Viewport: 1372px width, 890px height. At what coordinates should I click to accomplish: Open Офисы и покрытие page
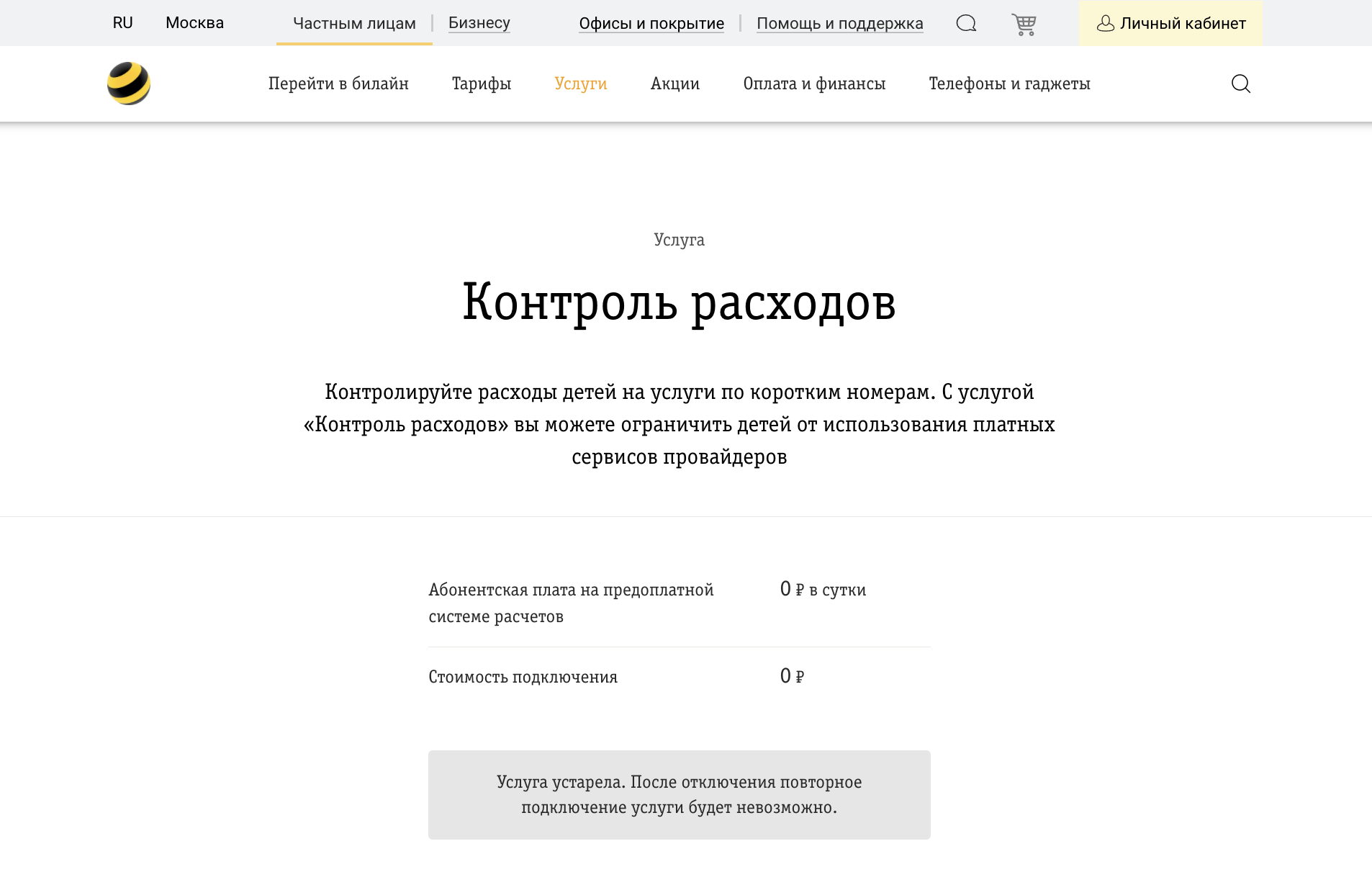[651, 22]
